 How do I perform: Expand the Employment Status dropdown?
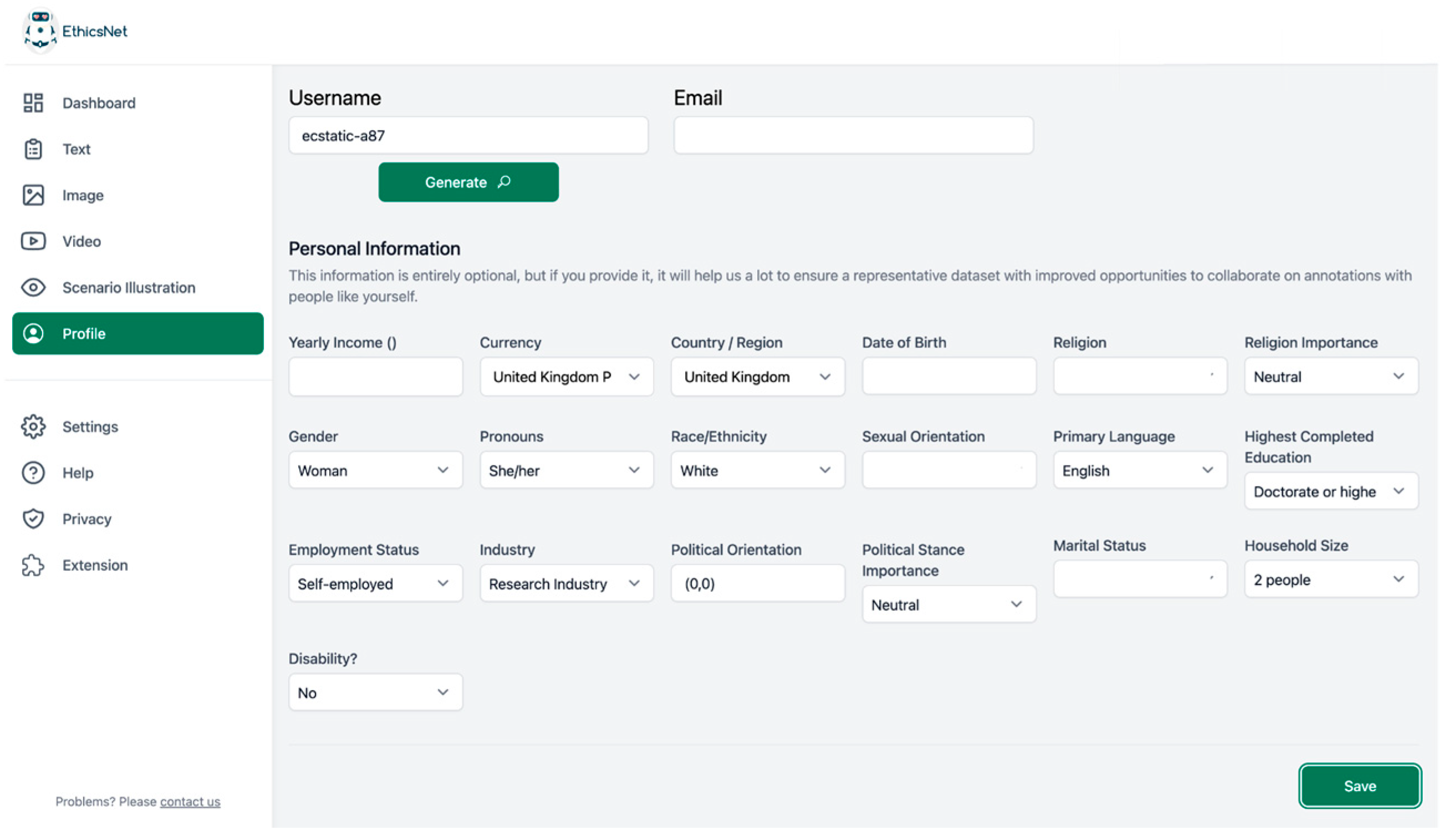pos(375,584)
